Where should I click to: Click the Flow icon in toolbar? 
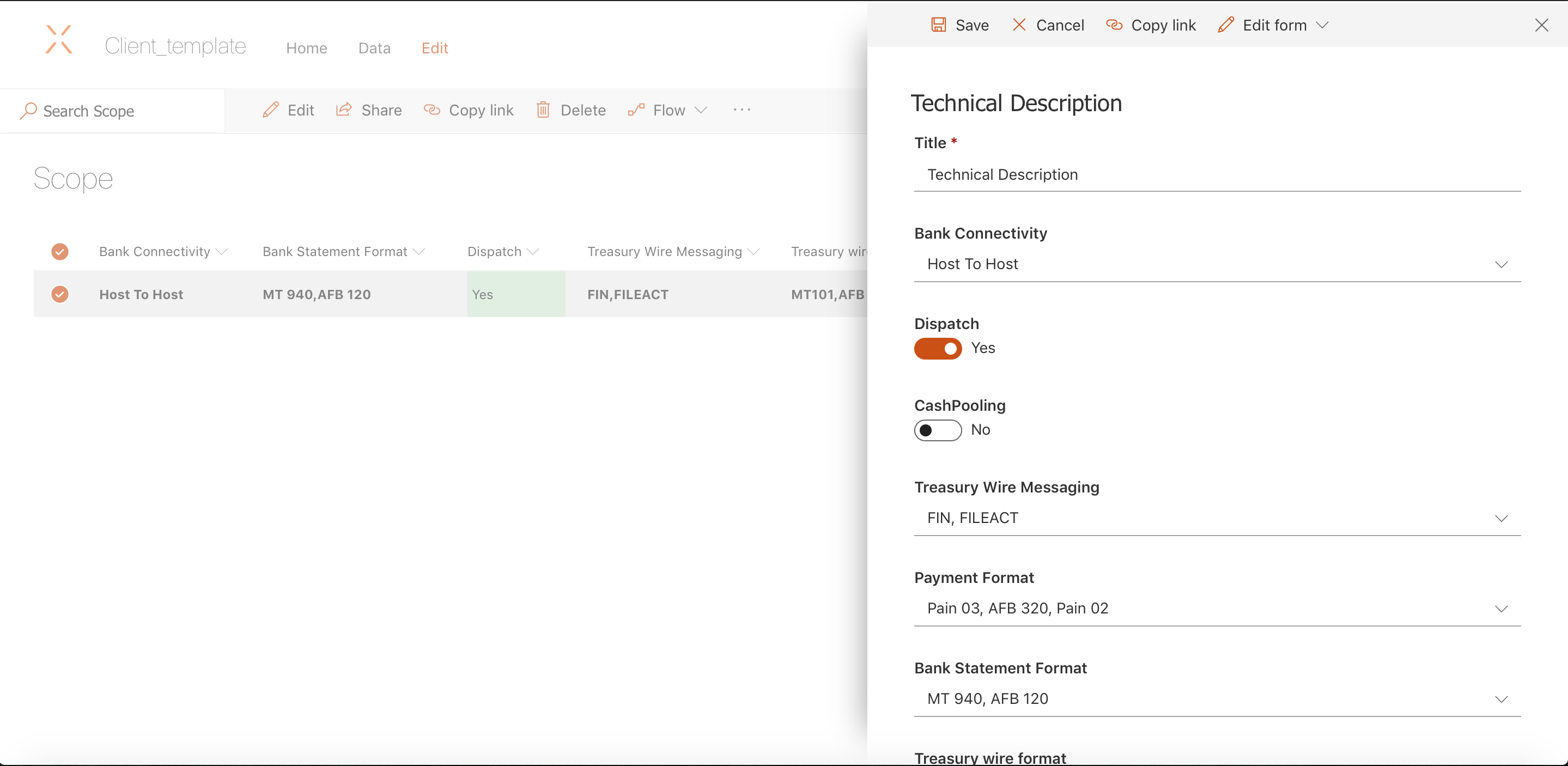[x=636, y=110]
